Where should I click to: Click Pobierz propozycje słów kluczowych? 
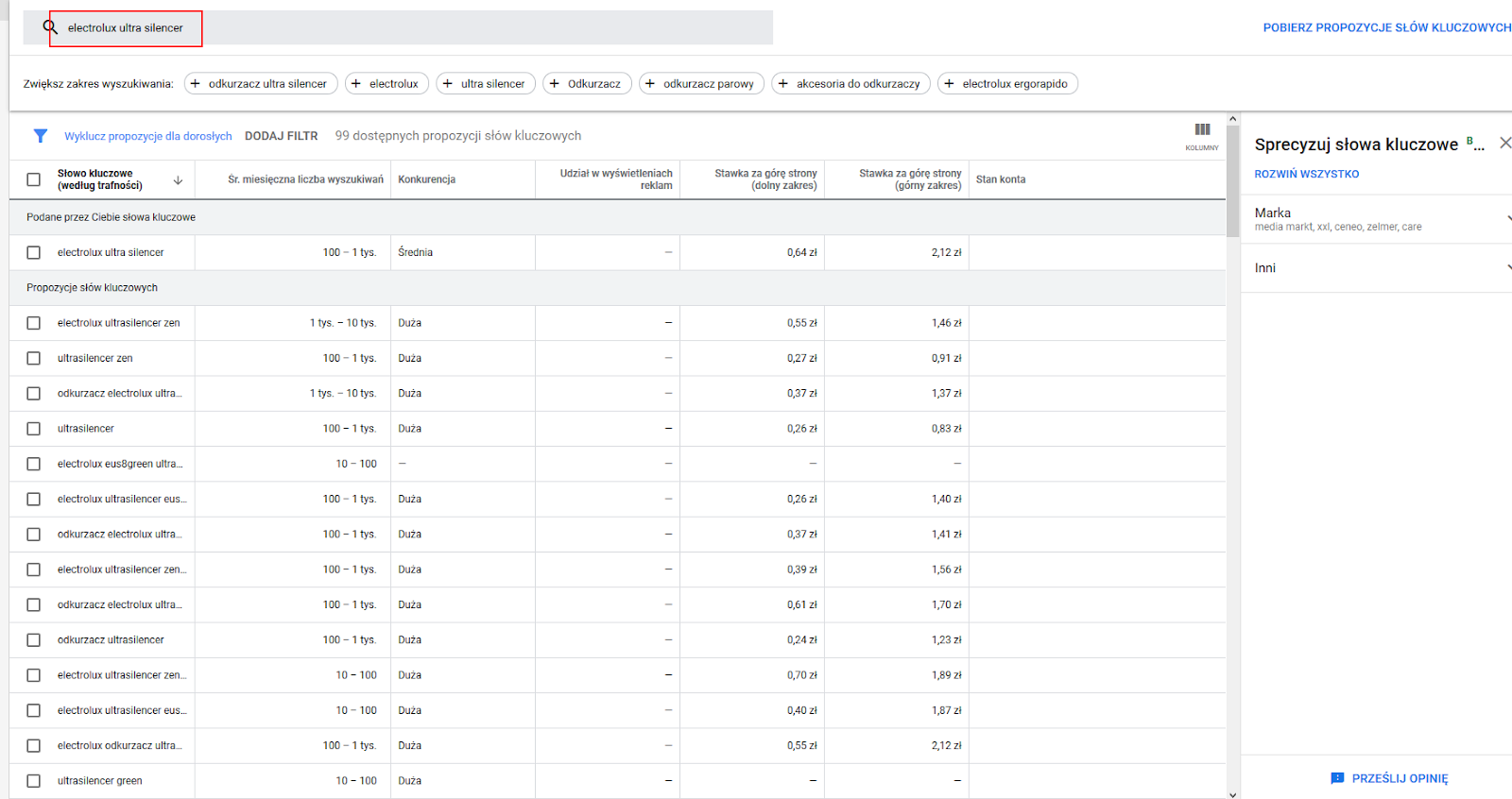[1387, 27]
